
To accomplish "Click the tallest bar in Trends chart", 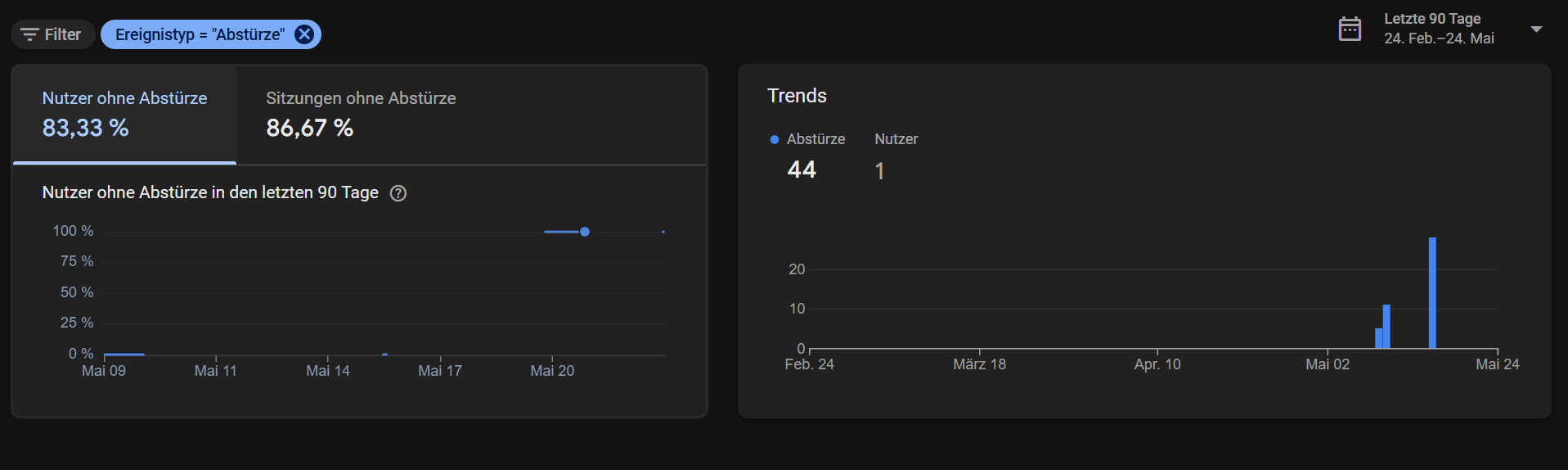I will click(x=1432, y=292).
